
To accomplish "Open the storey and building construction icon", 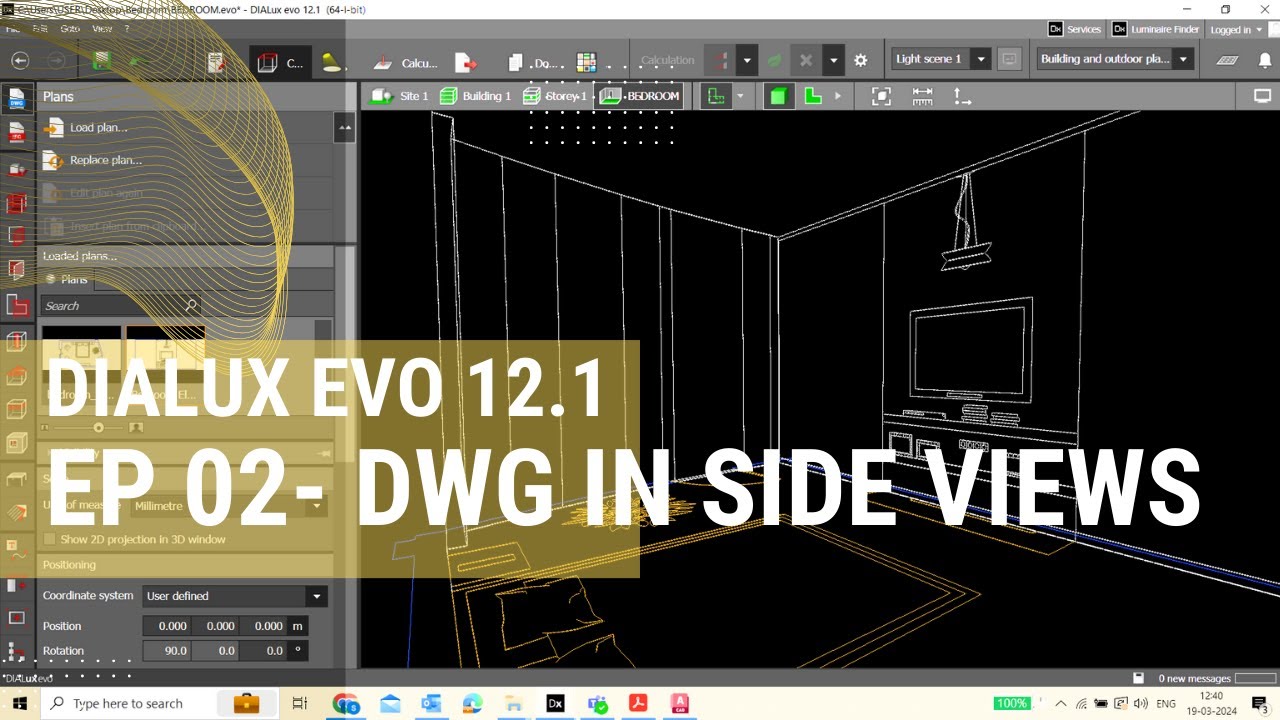I will [x=16, y=203].
